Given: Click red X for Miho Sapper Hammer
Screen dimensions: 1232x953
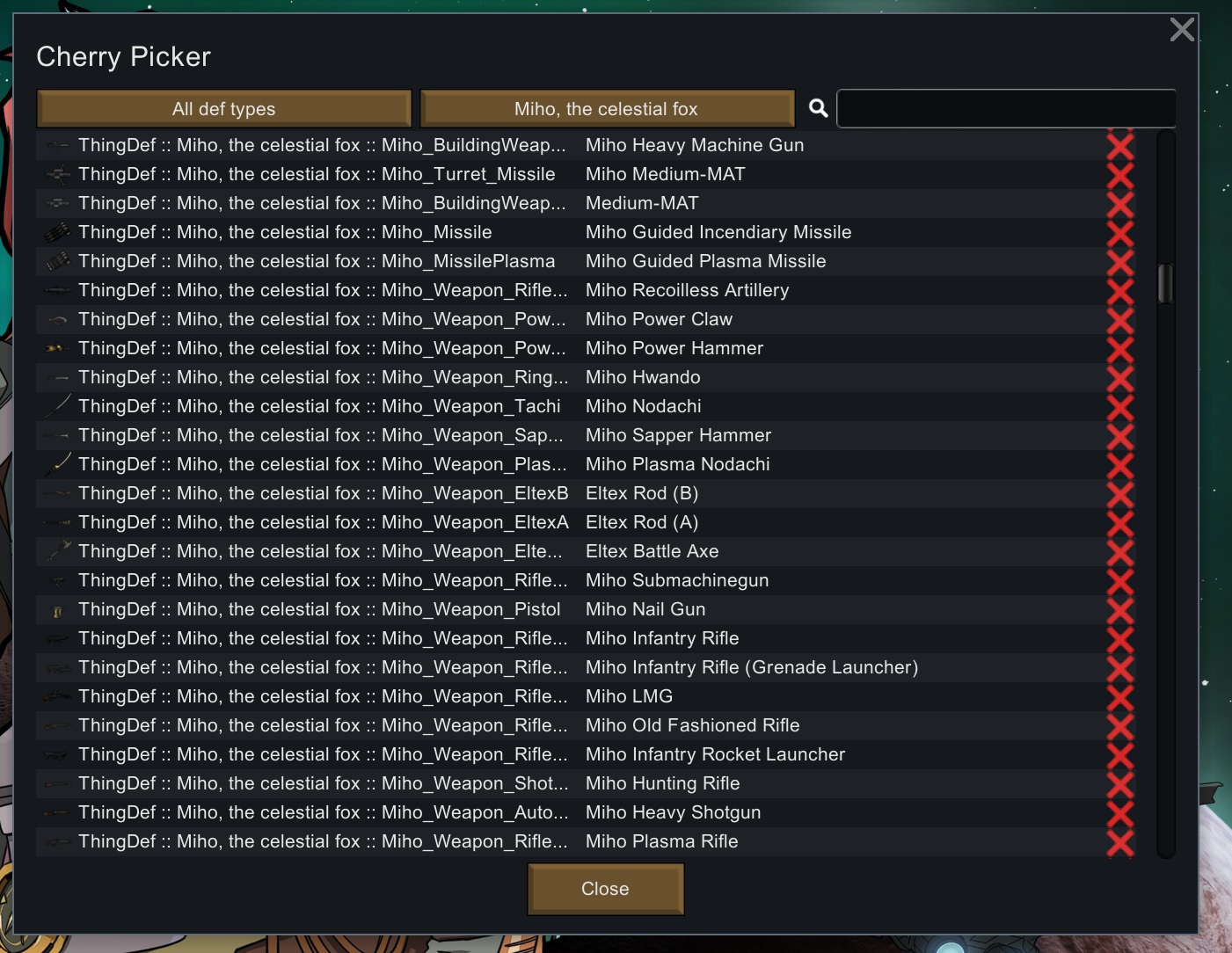Looking at the screenshot, I should pos(1119,435).
